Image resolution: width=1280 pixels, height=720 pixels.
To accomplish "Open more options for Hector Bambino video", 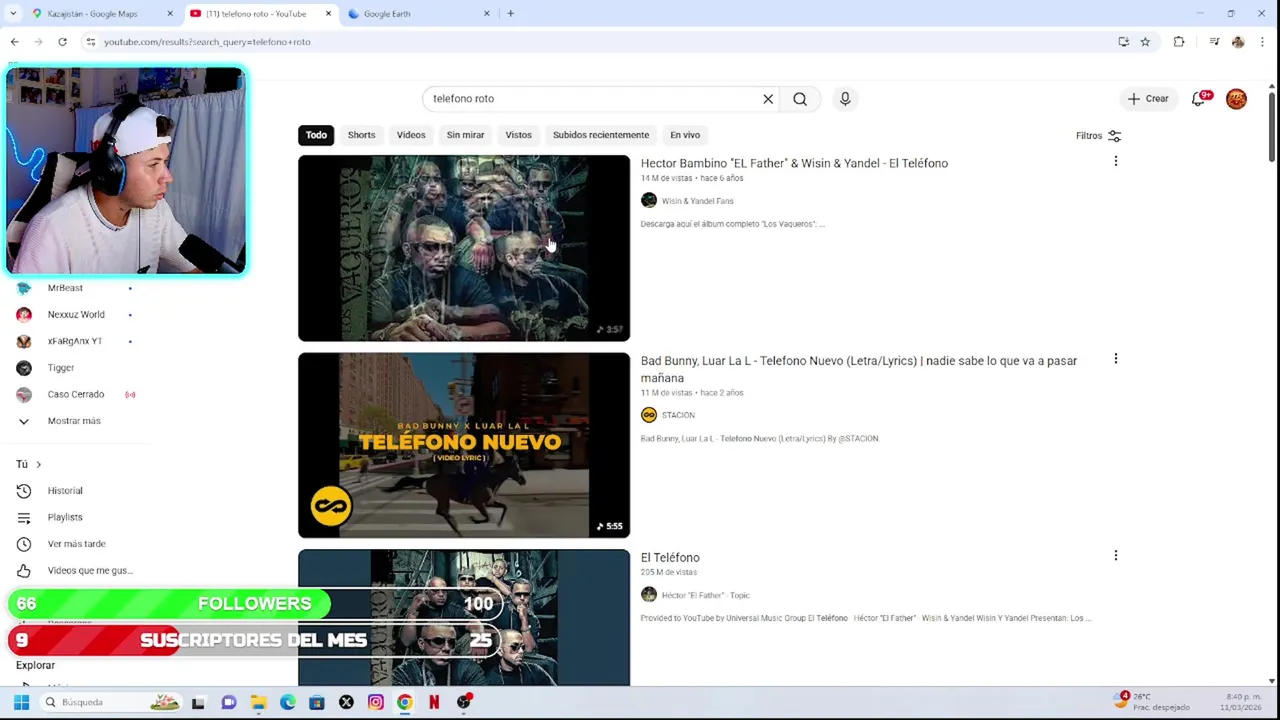I will point(1116,161).
